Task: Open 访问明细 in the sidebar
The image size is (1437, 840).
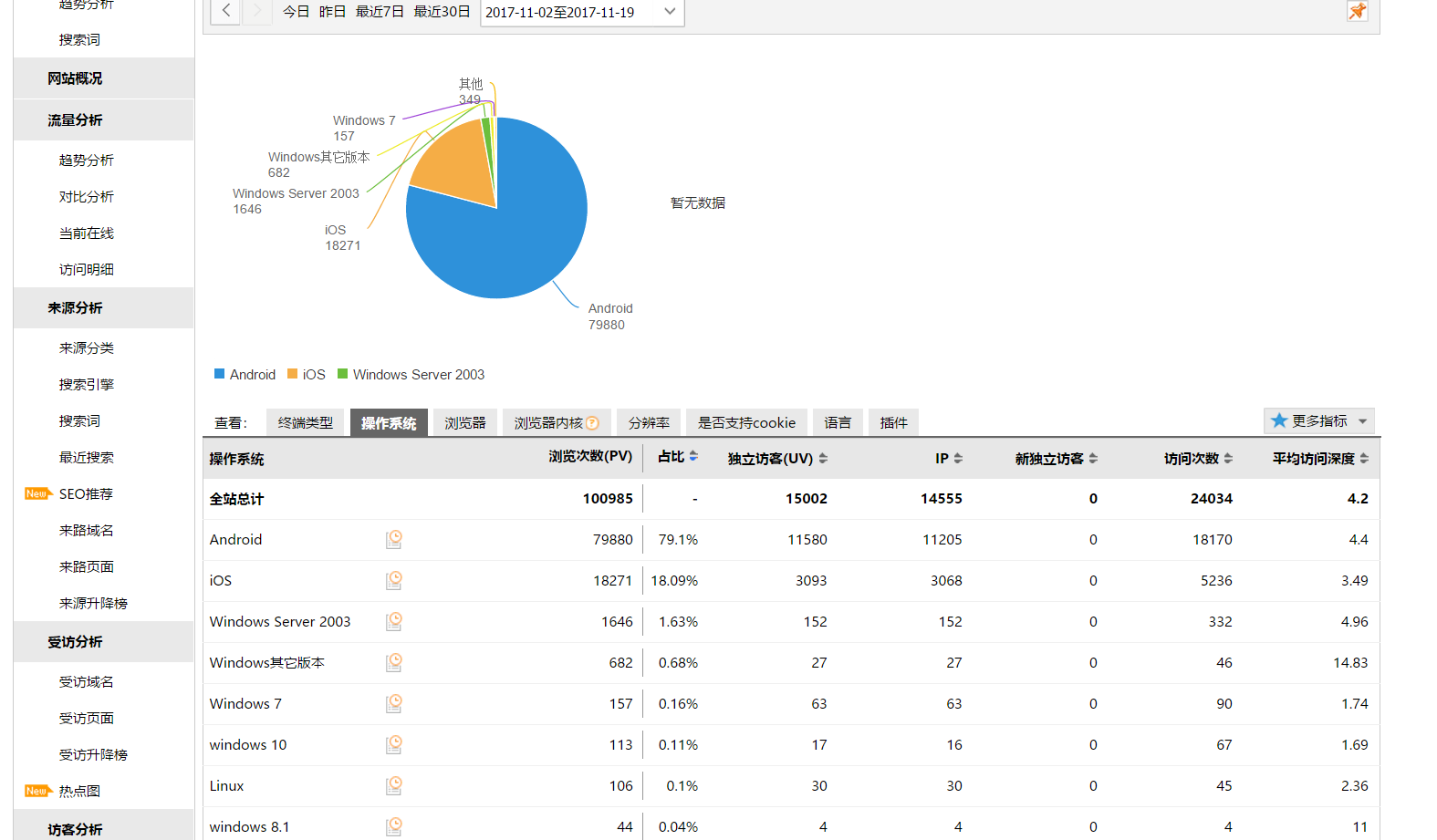Action: [x=87, y=270]
